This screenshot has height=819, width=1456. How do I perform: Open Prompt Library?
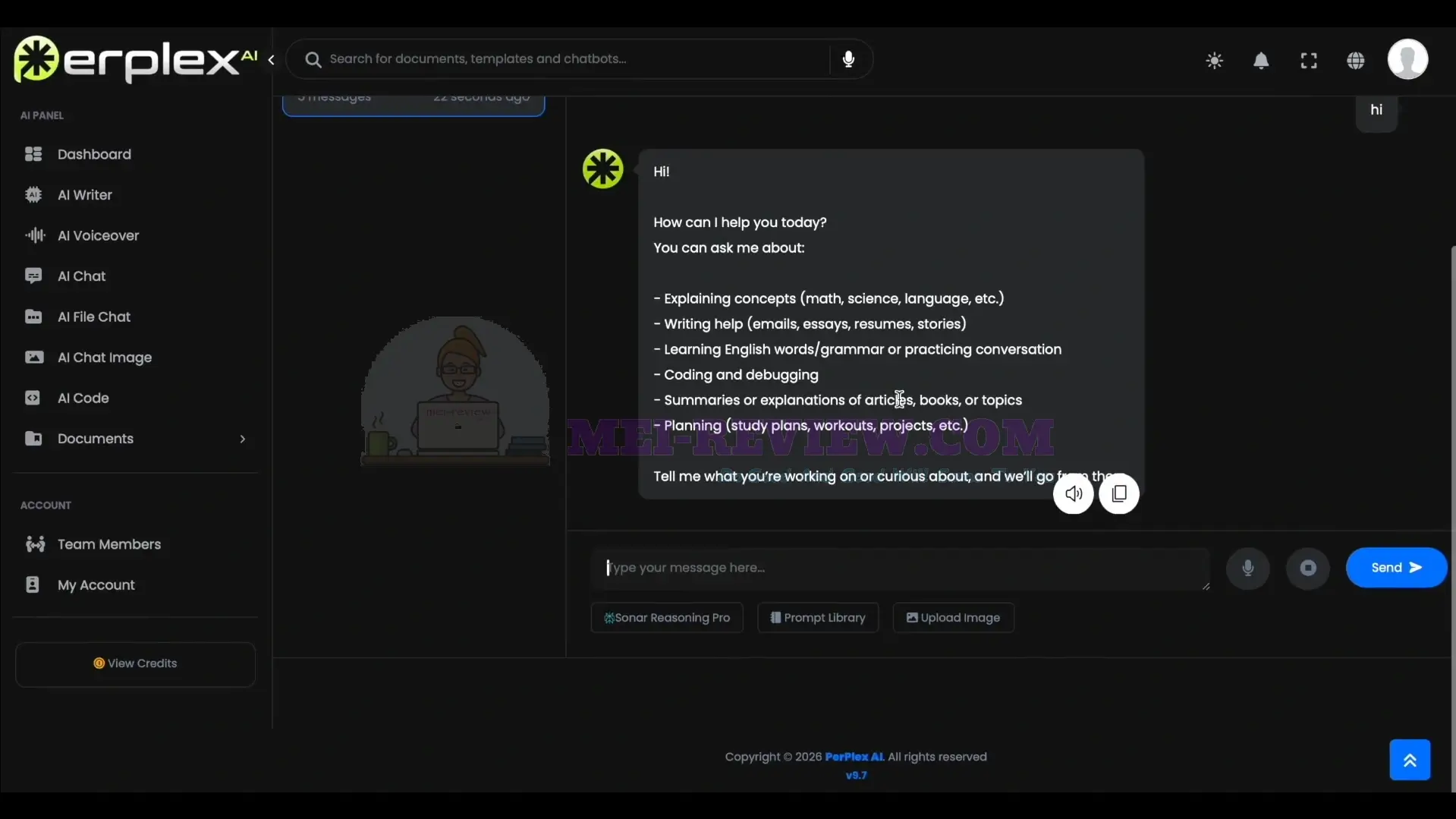tap(818, 618)
